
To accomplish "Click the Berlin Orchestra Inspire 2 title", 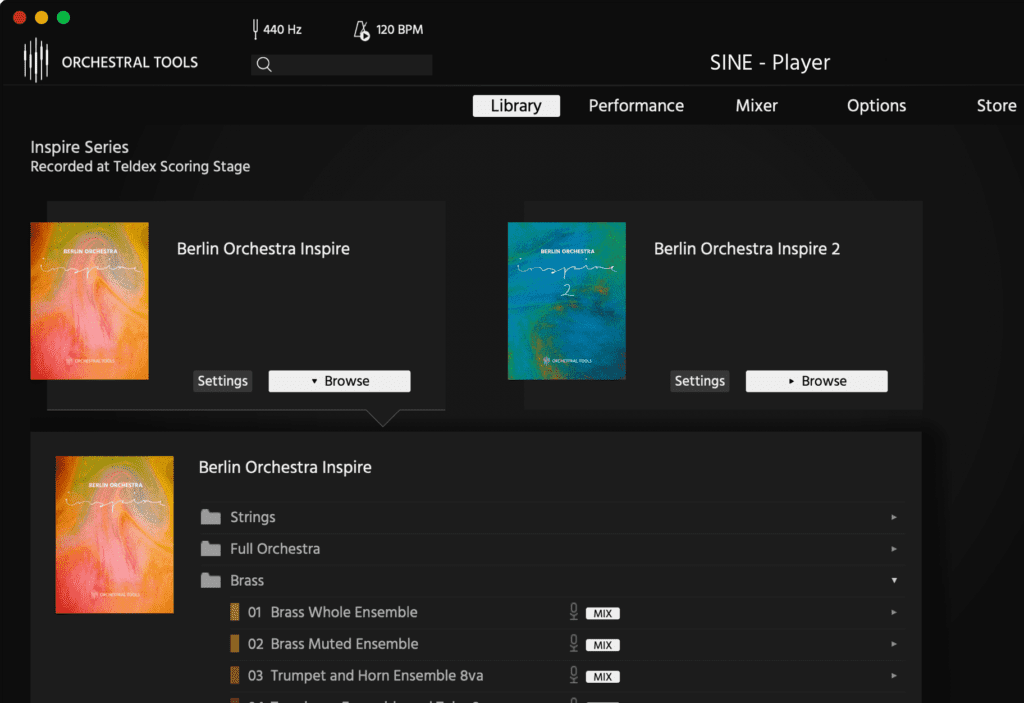I will pyautogui.click(x=746, y=249).
